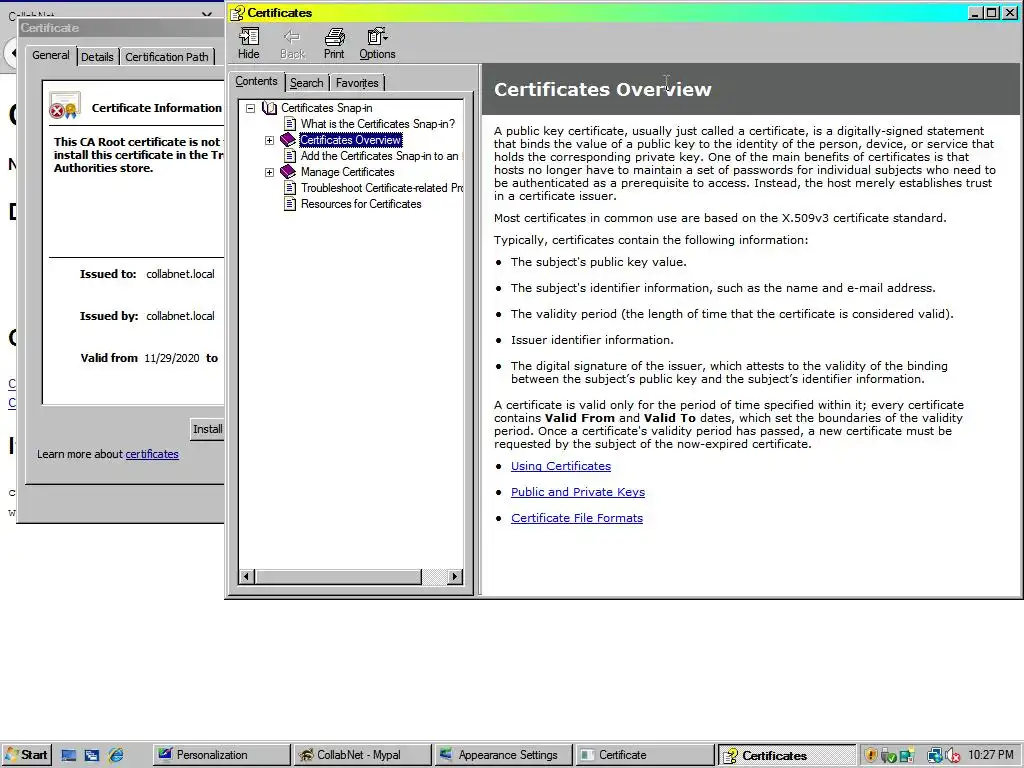Click the Certificates taskbar button
1024x768 pixels.
pos(787,755)
